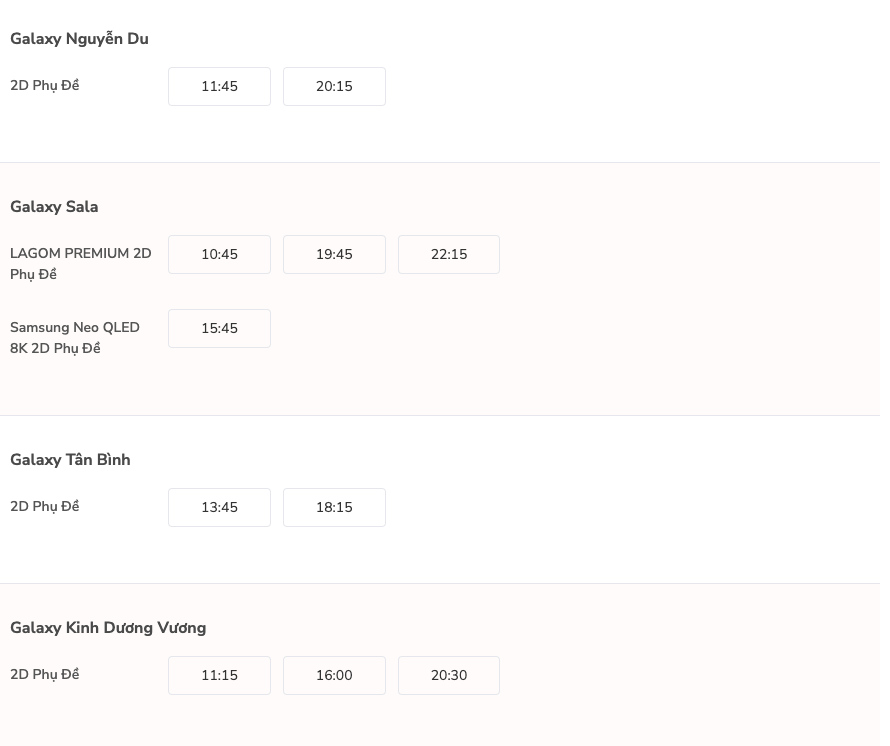The height and width of the screenshot is (746, 890).
Task: Pick the 19:45 showtime at Galaxy Sala
Action: [334, 254]
